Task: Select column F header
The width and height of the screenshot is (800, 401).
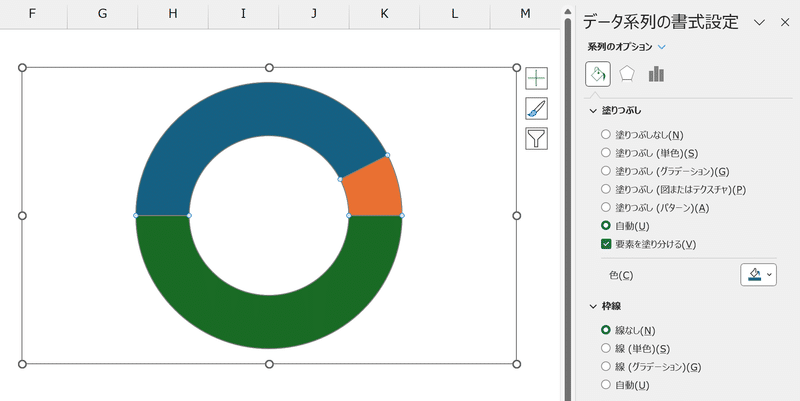Action: (x=32, y=14)
